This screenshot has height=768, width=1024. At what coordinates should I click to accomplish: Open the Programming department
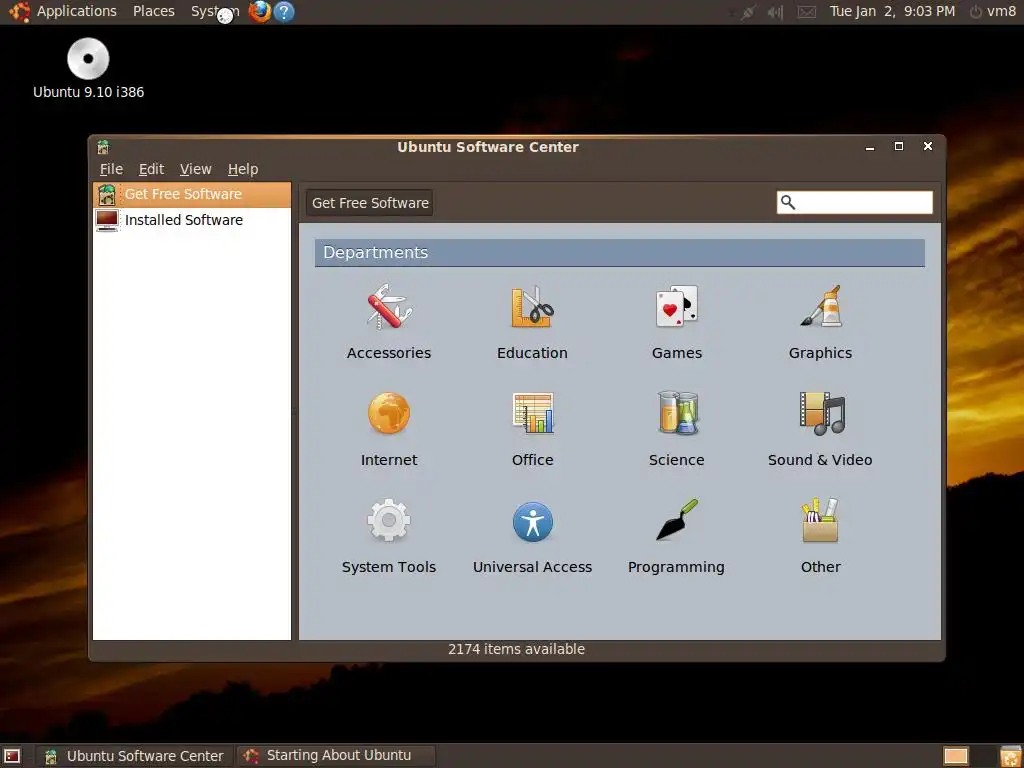[677, 537]
